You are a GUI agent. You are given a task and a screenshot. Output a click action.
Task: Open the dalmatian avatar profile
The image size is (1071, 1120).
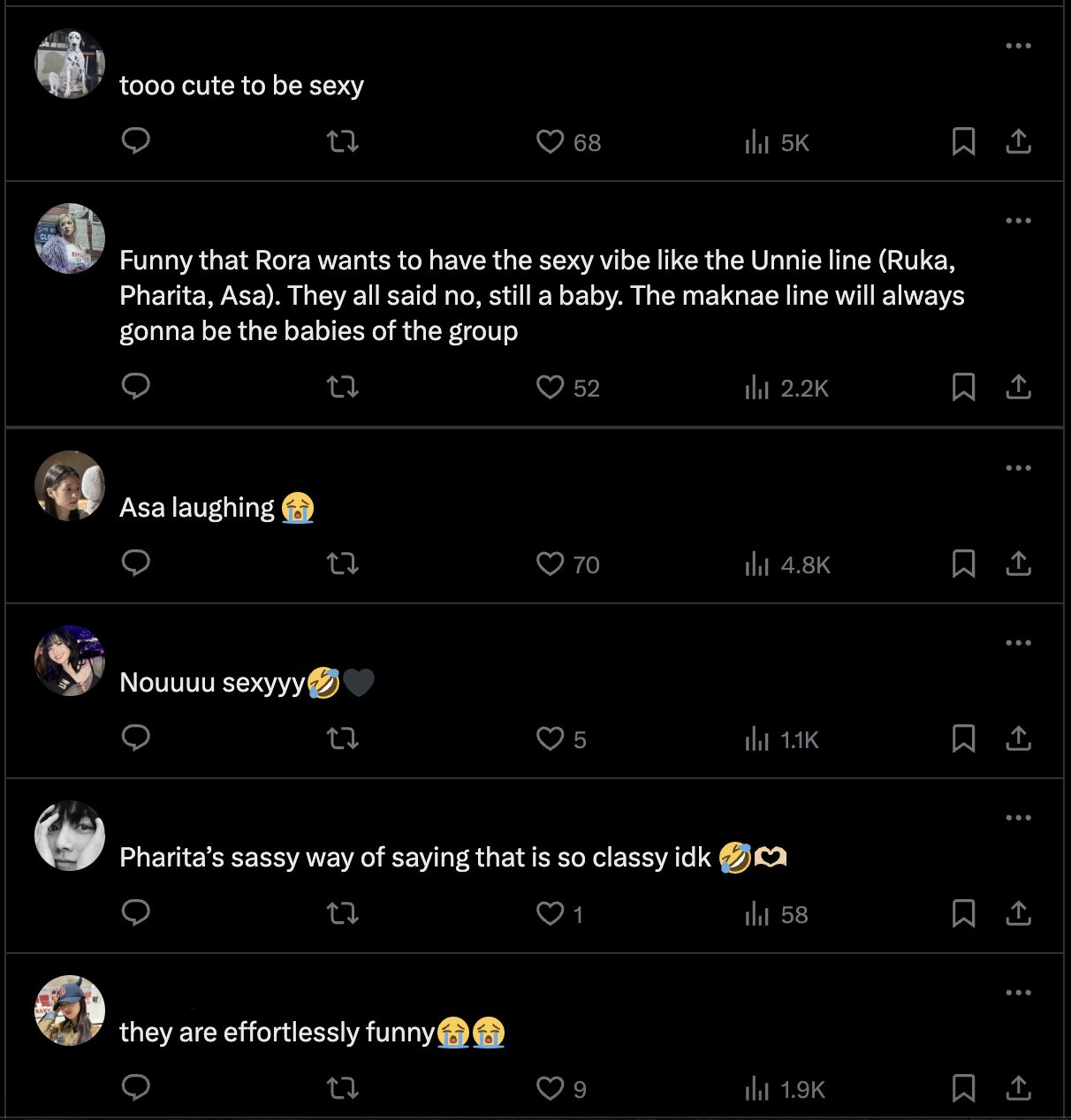click(x=70, y=64)
